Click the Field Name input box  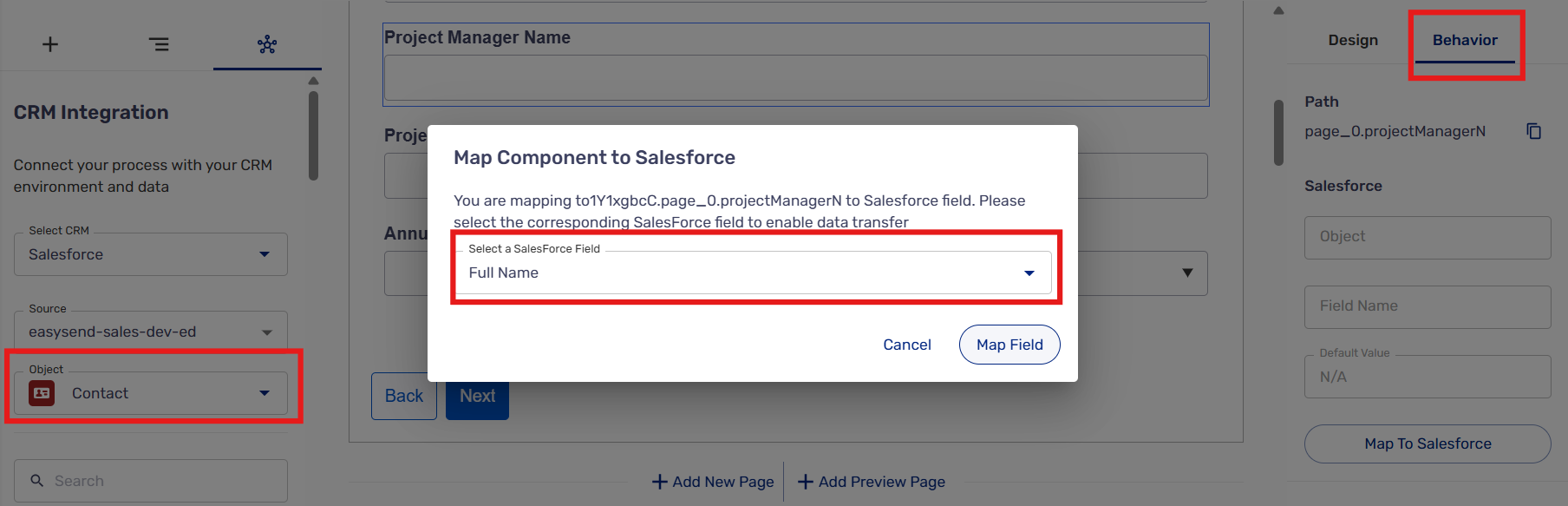pos(1427,306)
